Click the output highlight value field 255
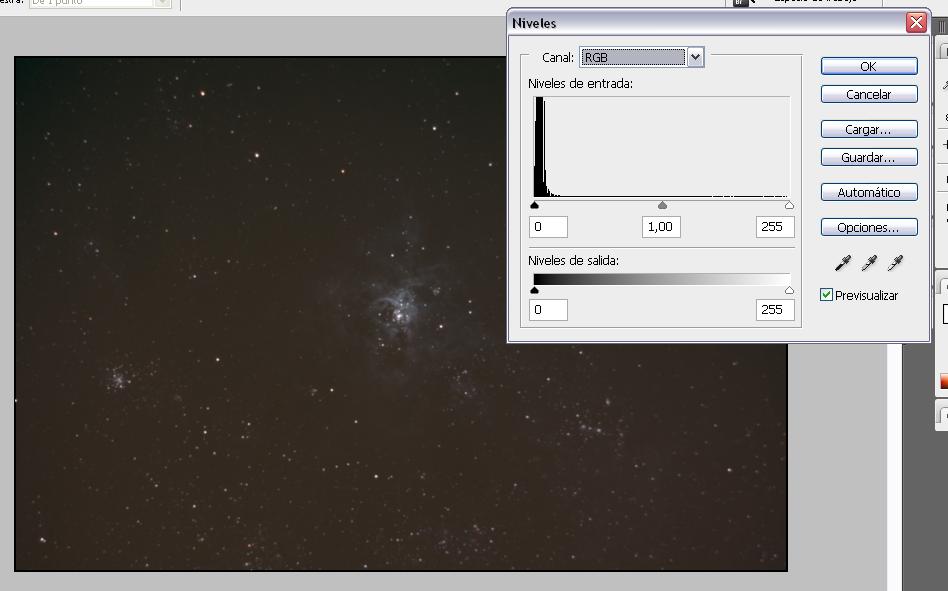 pyautogui.click(x=774, y=310)
